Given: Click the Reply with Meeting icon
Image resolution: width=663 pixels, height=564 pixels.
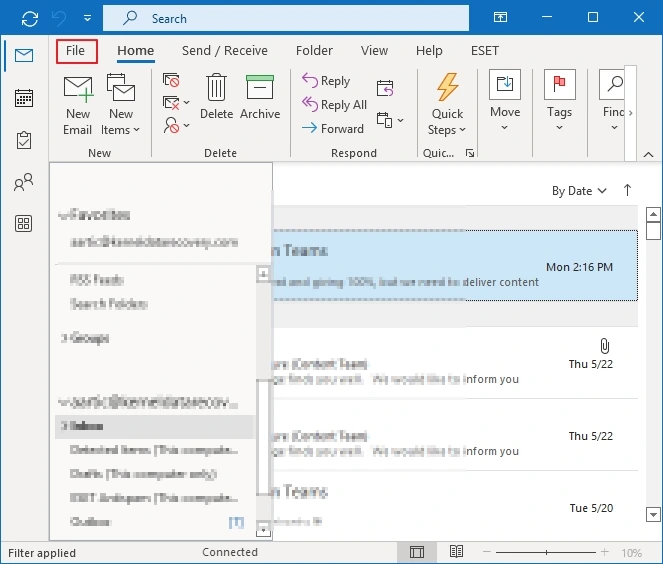Looking at the screenshot, I should point(385,88).
